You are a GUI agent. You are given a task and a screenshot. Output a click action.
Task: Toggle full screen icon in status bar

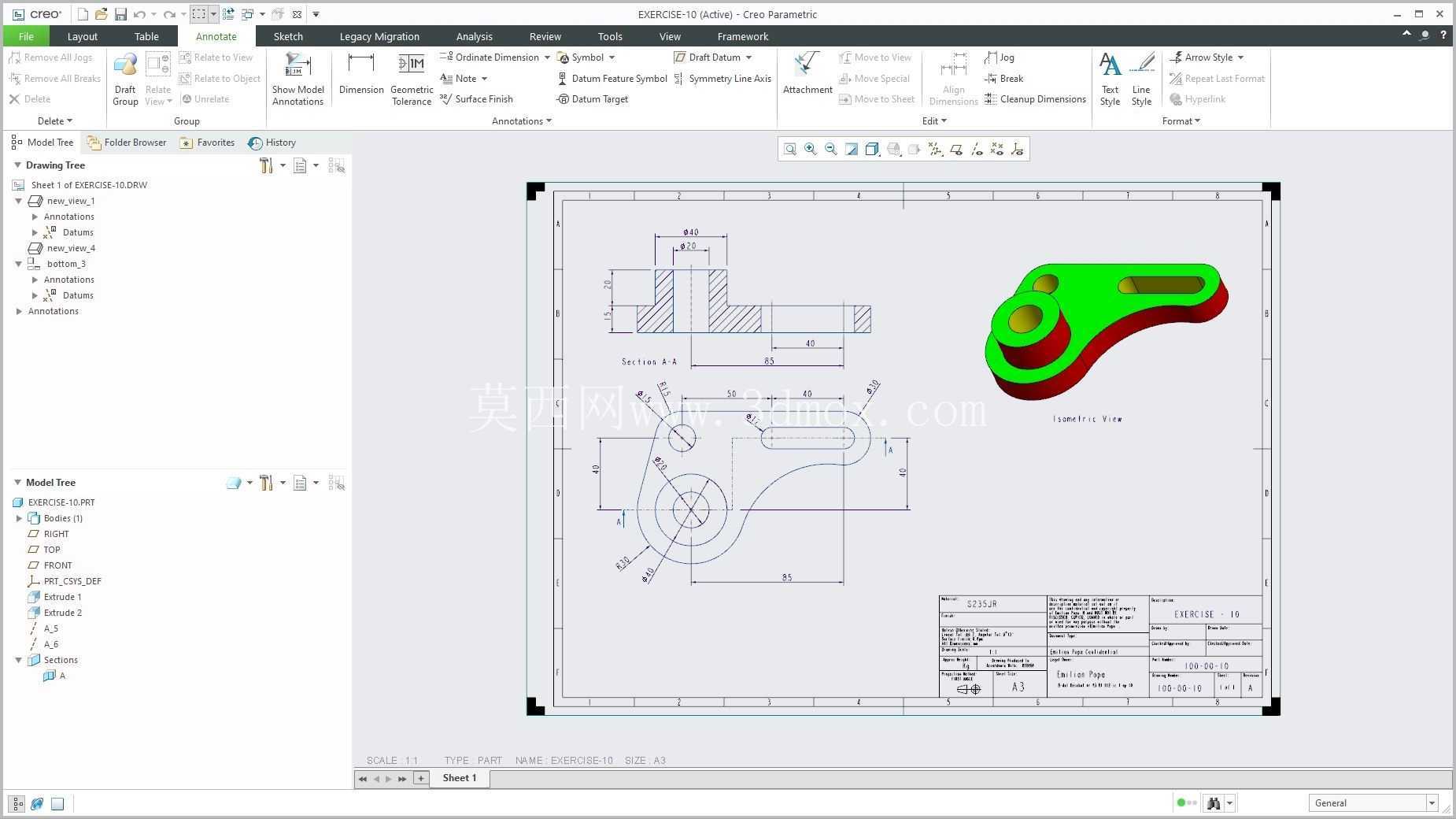pyautogui.click(x=57, y=804)
